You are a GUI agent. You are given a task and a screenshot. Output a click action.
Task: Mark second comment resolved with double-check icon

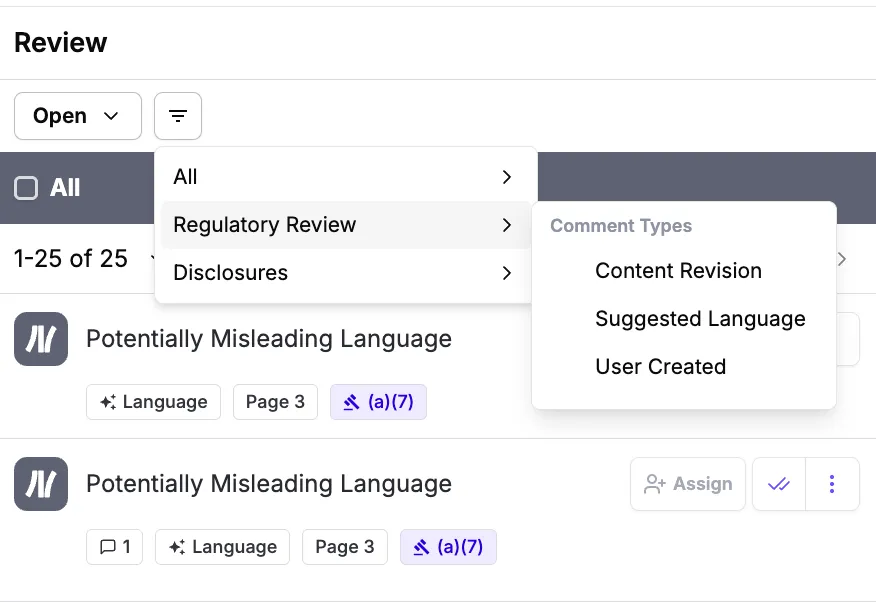(x=779, y=484)
